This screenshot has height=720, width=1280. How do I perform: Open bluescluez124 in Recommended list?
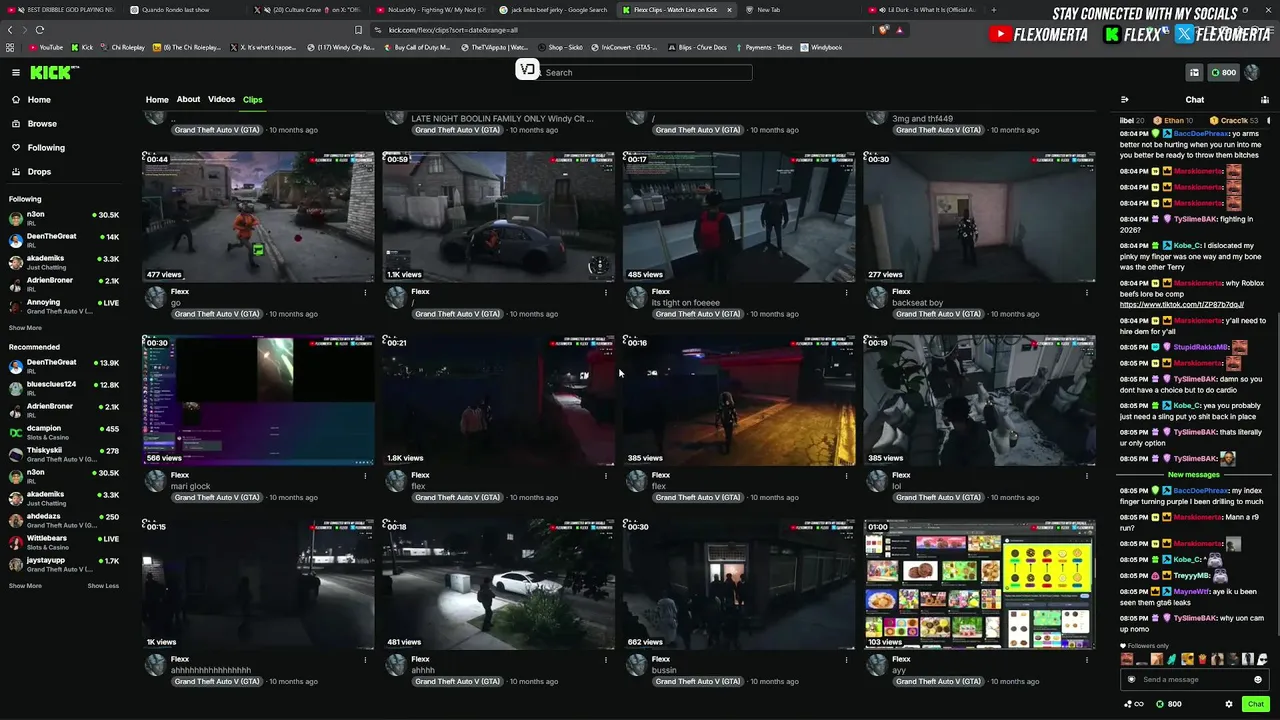pyautogui.click(x=64, y=388)
